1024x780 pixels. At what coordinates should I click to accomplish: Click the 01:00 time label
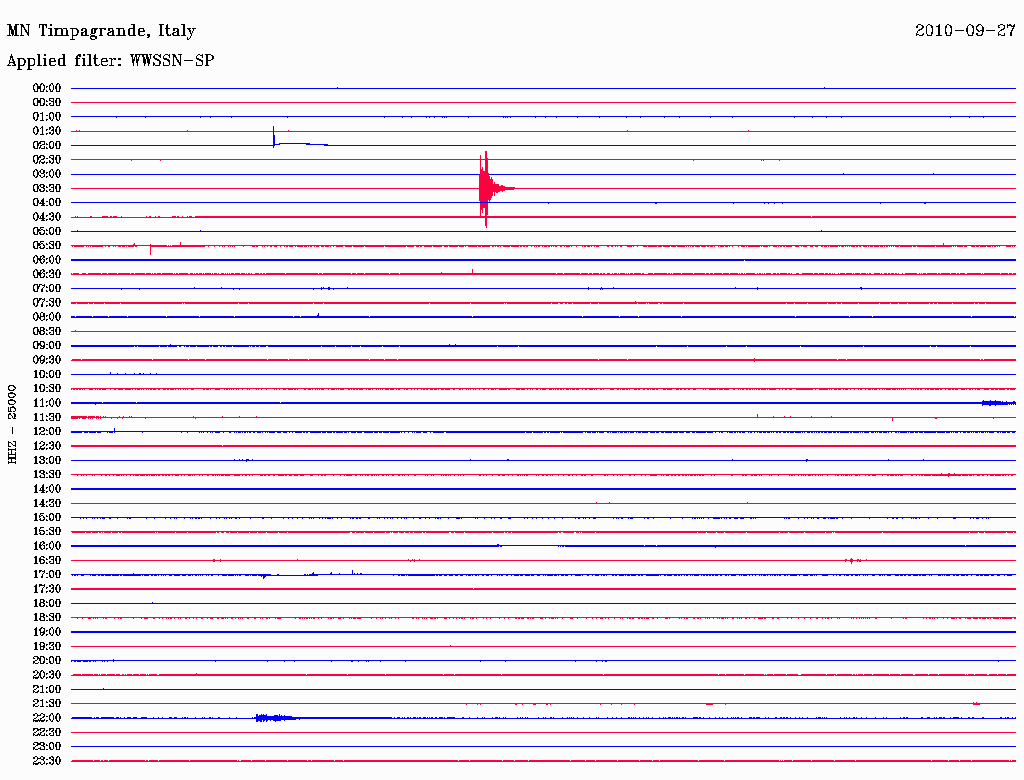point(47,116)
